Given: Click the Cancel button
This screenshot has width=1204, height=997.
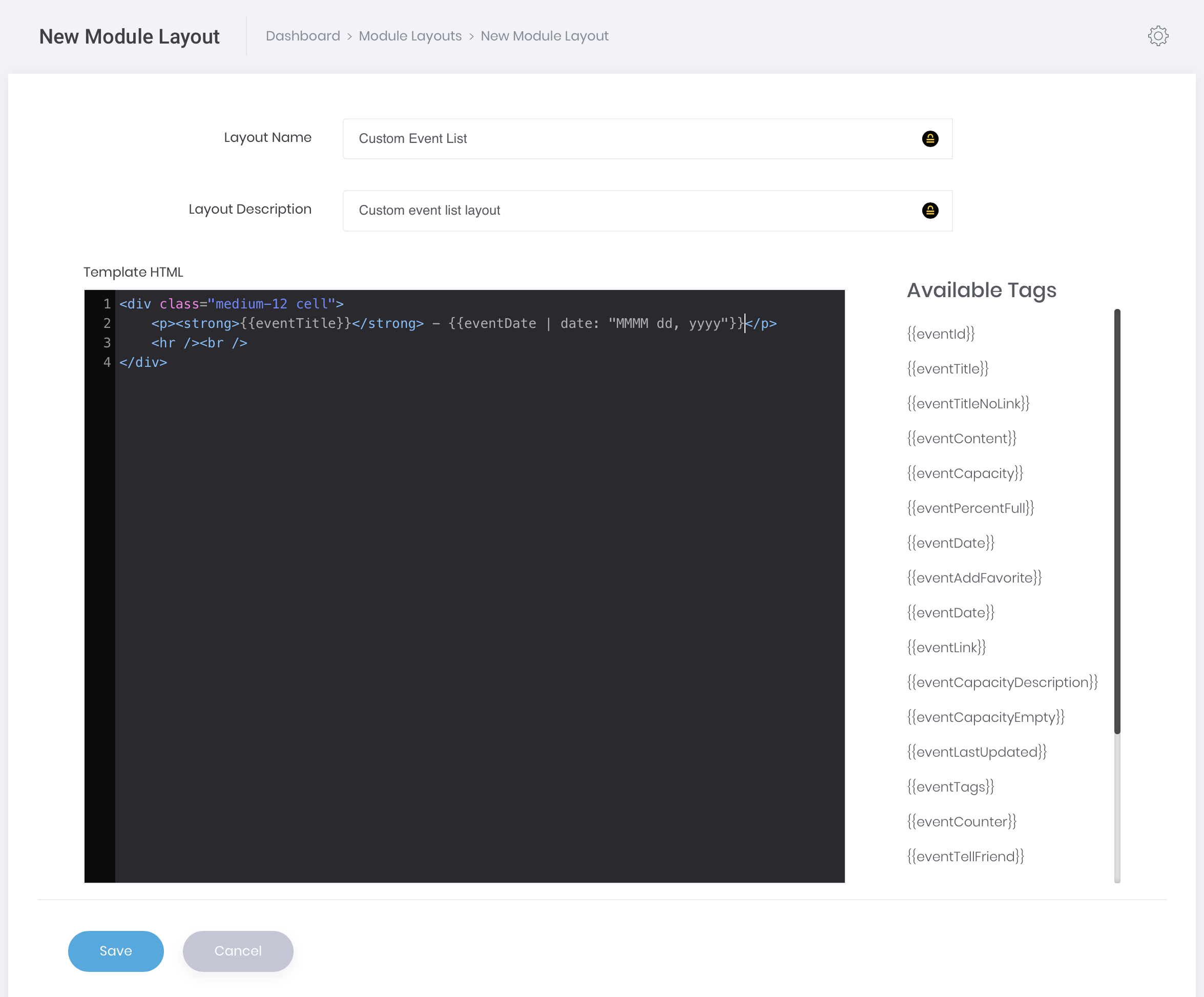Looking at the screenshot, I should pyautogui.click(x=238, y=951).
